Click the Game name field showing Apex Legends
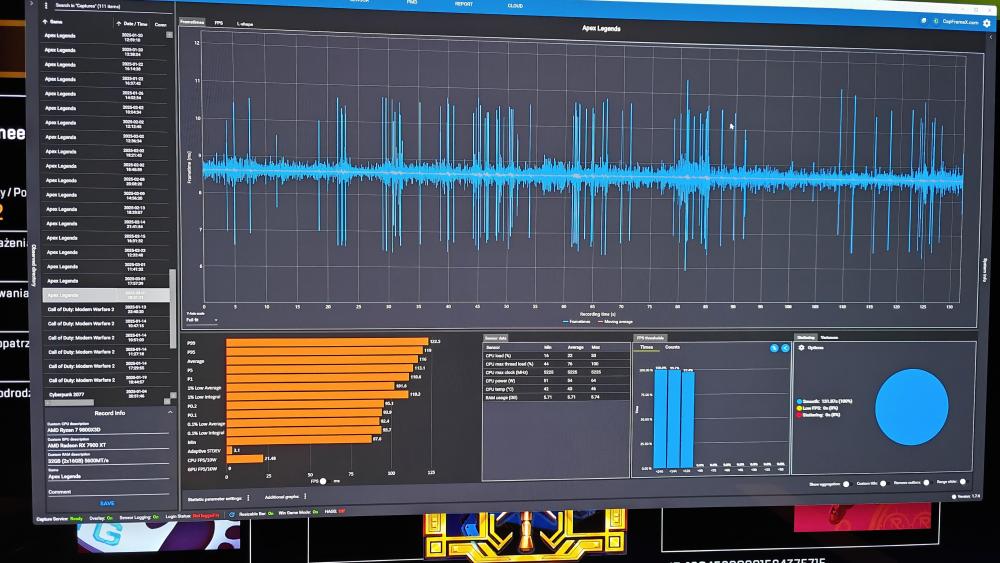1000x563 pixels. coord(107,476)
